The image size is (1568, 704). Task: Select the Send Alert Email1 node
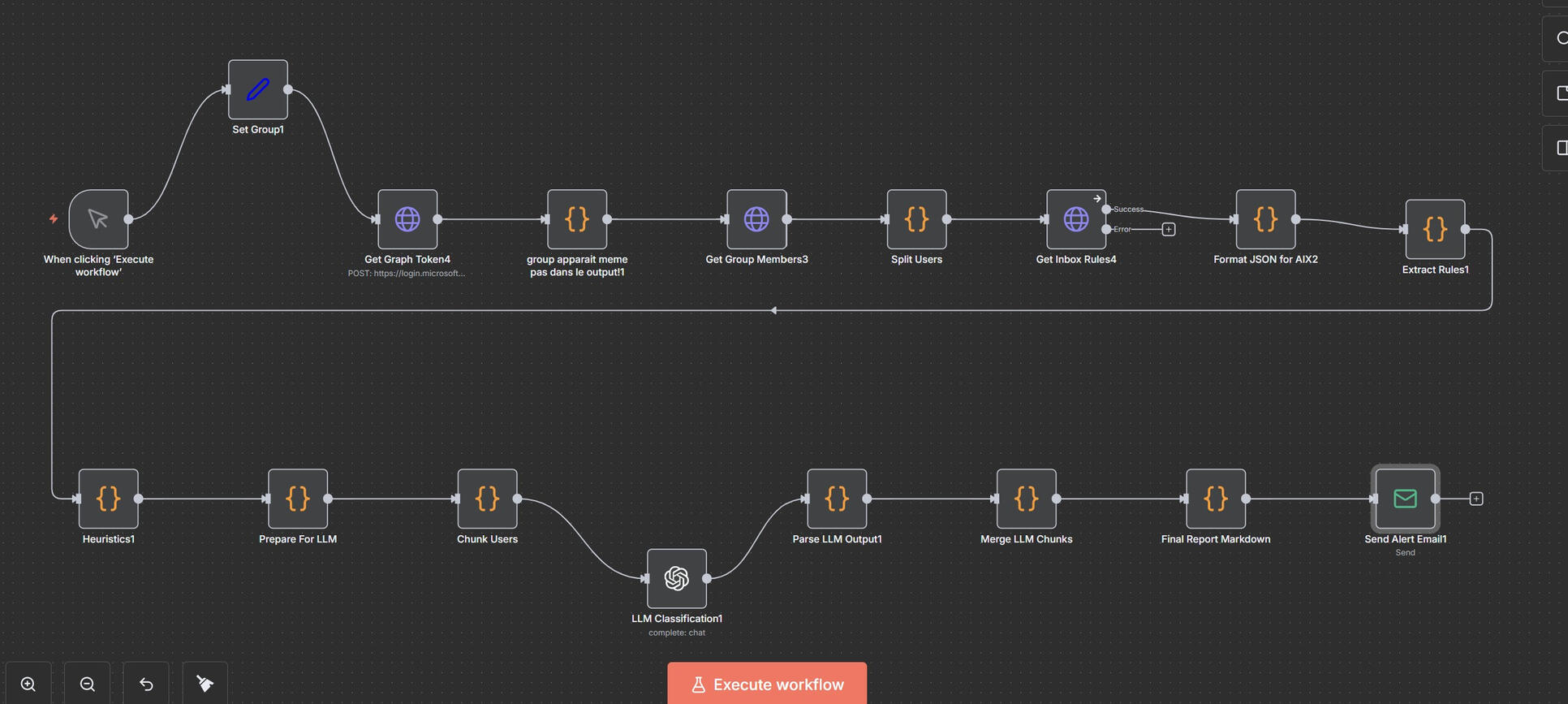pyautogui.click(x=1405, y=499)
